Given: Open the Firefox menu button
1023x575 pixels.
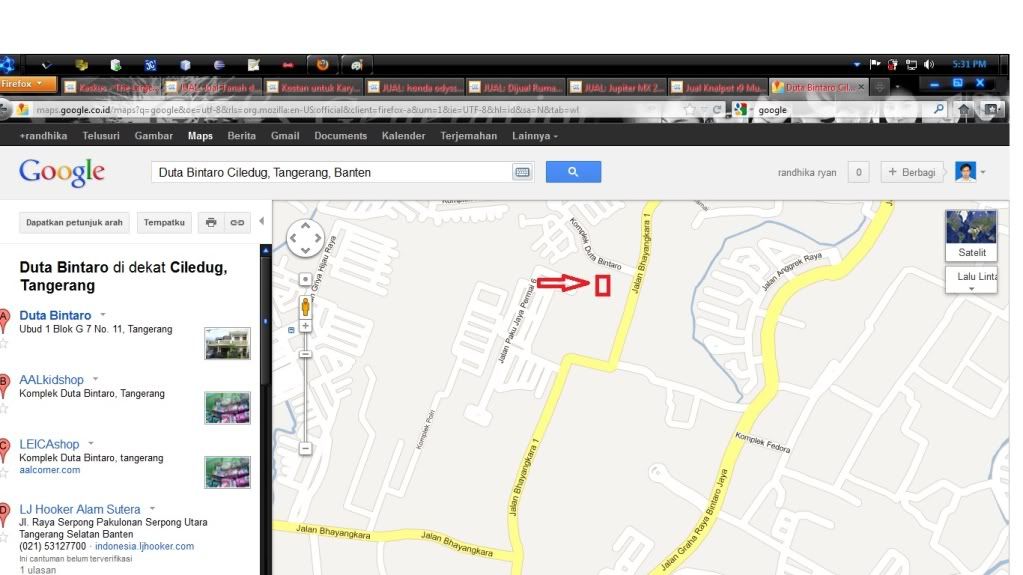Looking at the screenshot, I should tap(27, 84).
